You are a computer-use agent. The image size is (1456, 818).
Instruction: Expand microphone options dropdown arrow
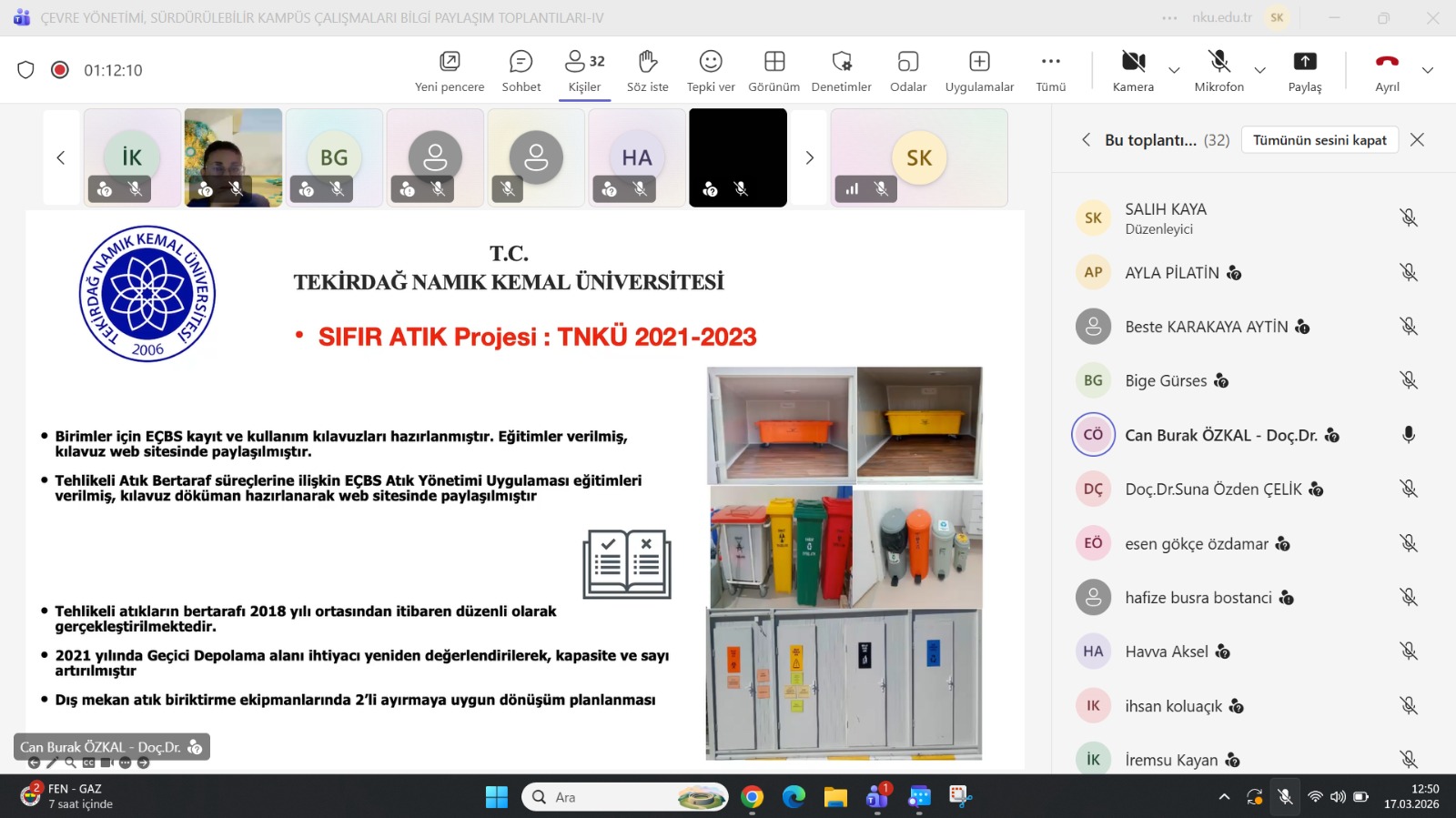click(x=1260, y=70)
